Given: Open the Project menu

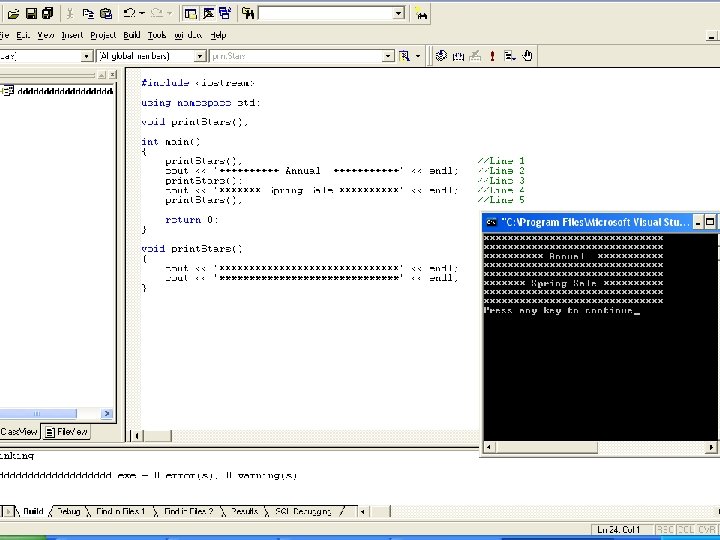Looking at the screenshot, I should coord(103,35).
